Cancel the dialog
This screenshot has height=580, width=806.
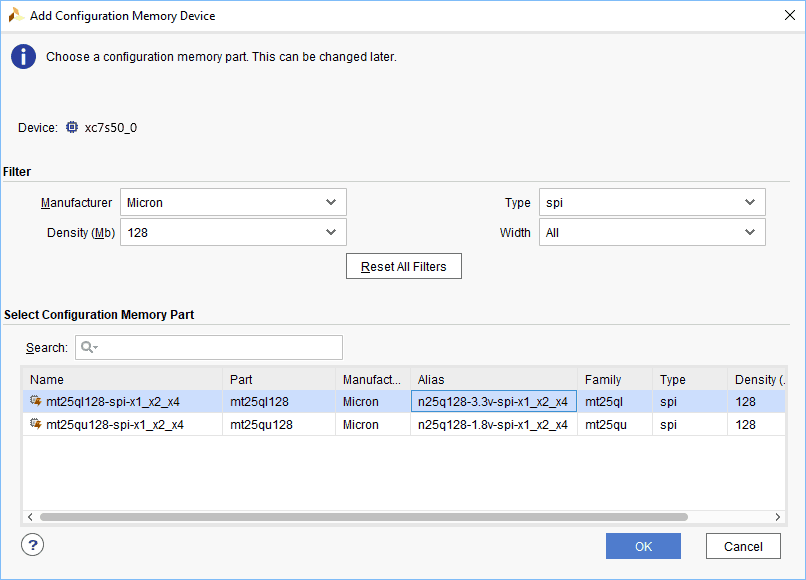coord(743,546)
